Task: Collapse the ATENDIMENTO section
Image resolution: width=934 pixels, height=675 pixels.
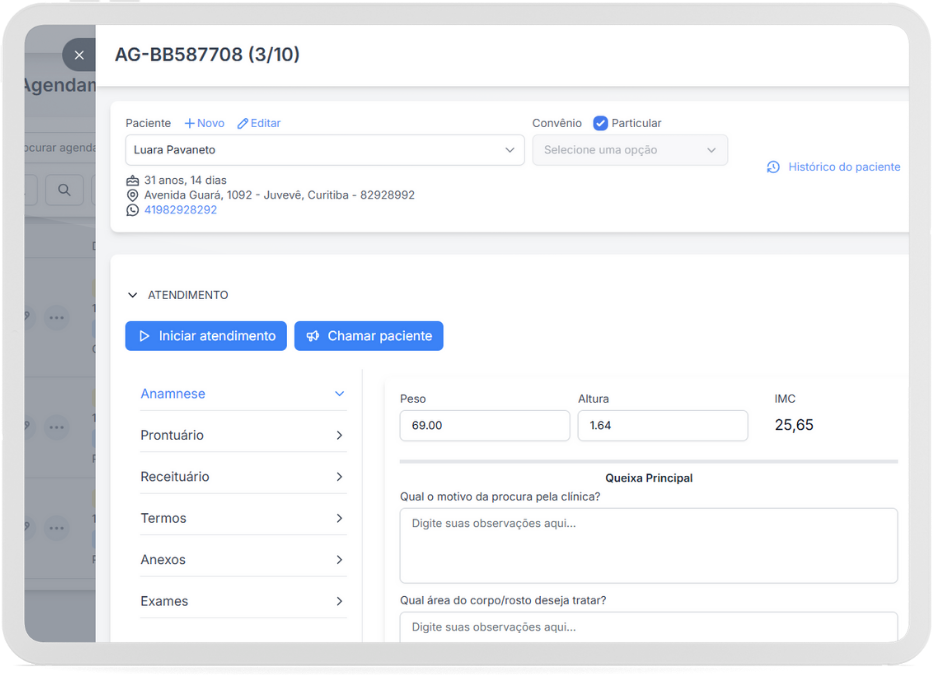Action: [x=133, y=295]
